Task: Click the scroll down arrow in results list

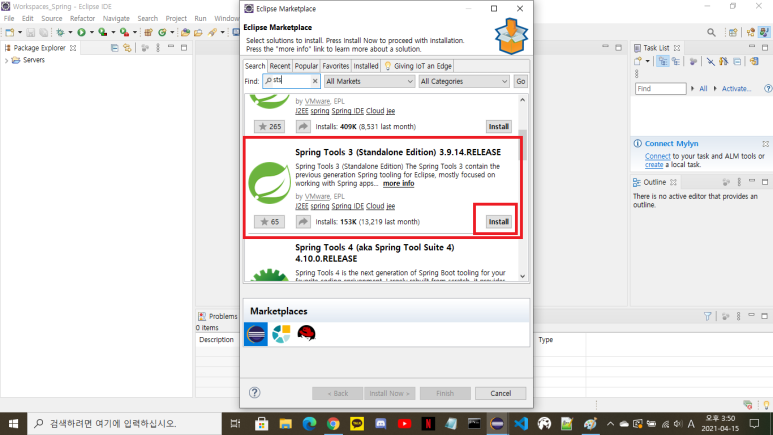Action: coord(523,277)
